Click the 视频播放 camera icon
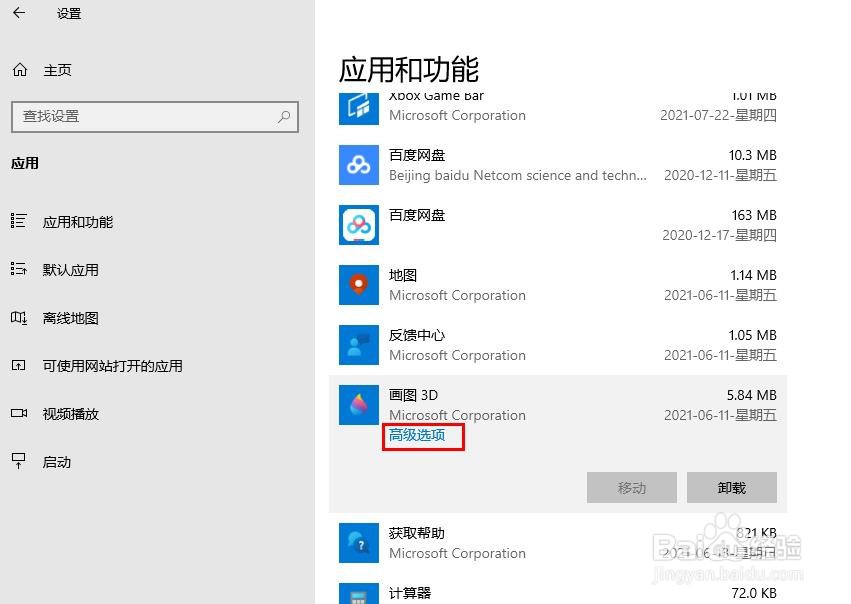The width and height of the screenshot is (851, 604). [19, 414]
